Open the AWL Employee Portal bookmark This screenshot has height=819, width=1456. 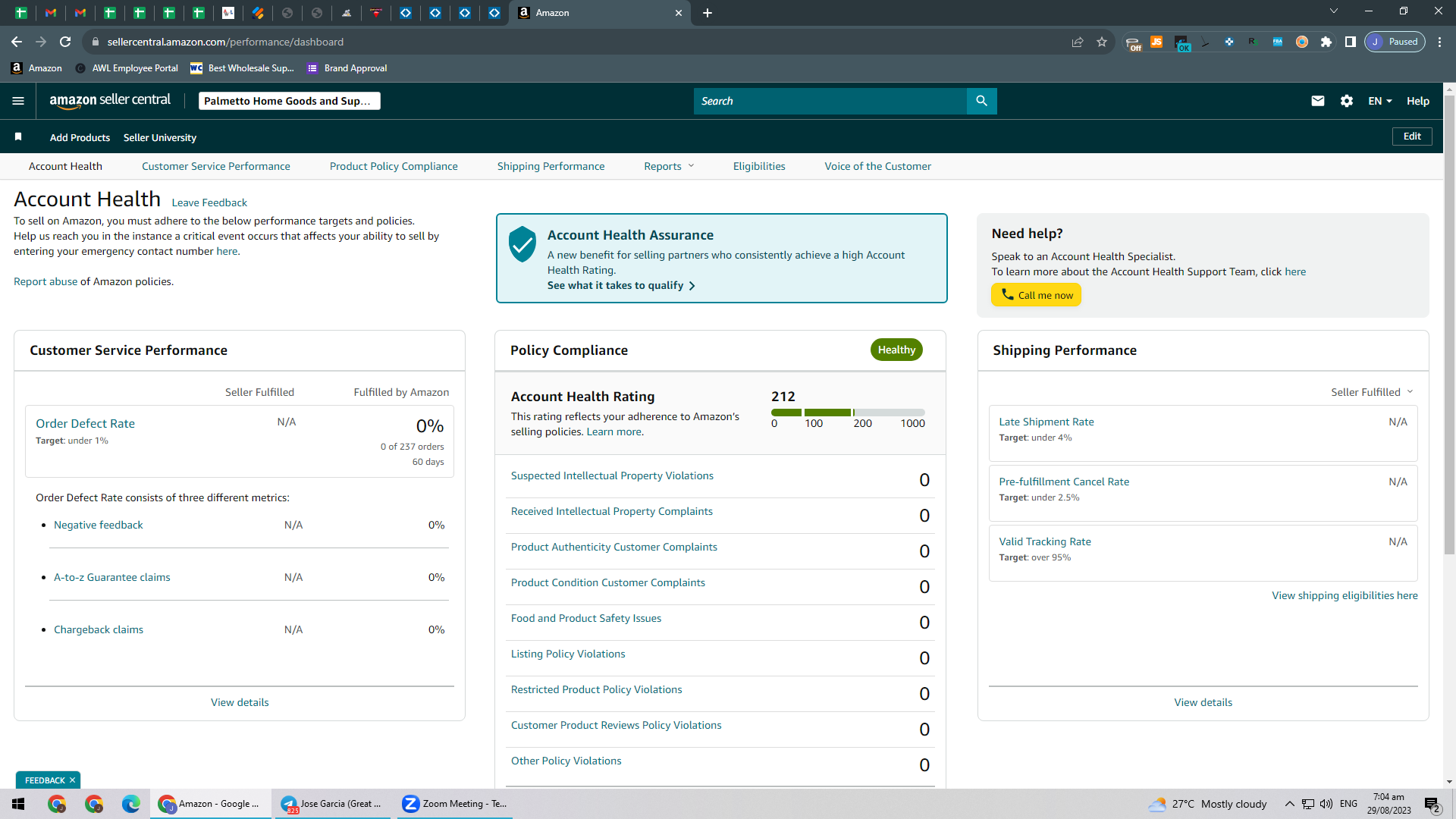point(127,68)
